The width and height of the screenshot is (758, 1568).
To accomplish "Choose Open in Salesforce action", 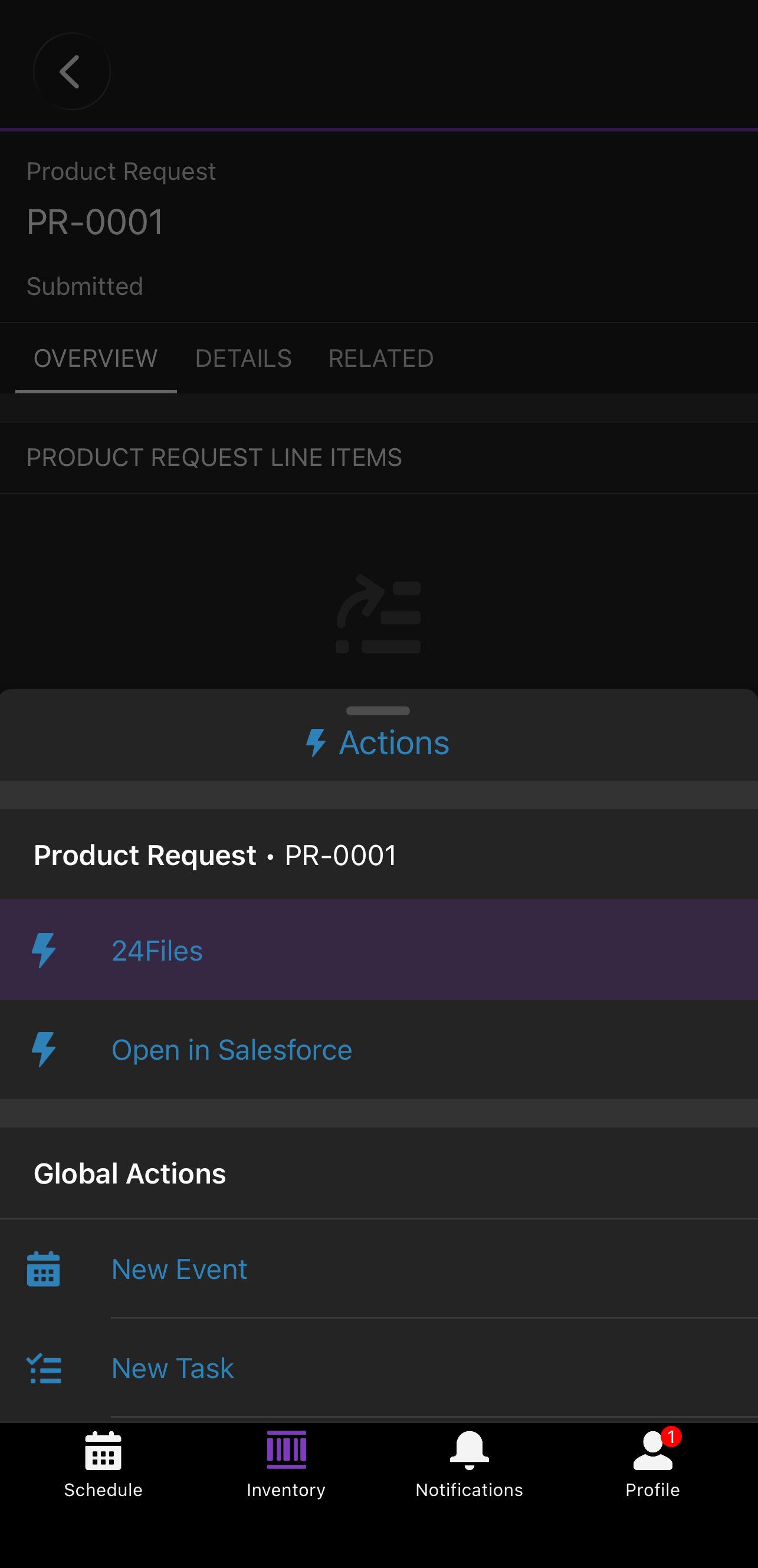I will point(379,1050).
